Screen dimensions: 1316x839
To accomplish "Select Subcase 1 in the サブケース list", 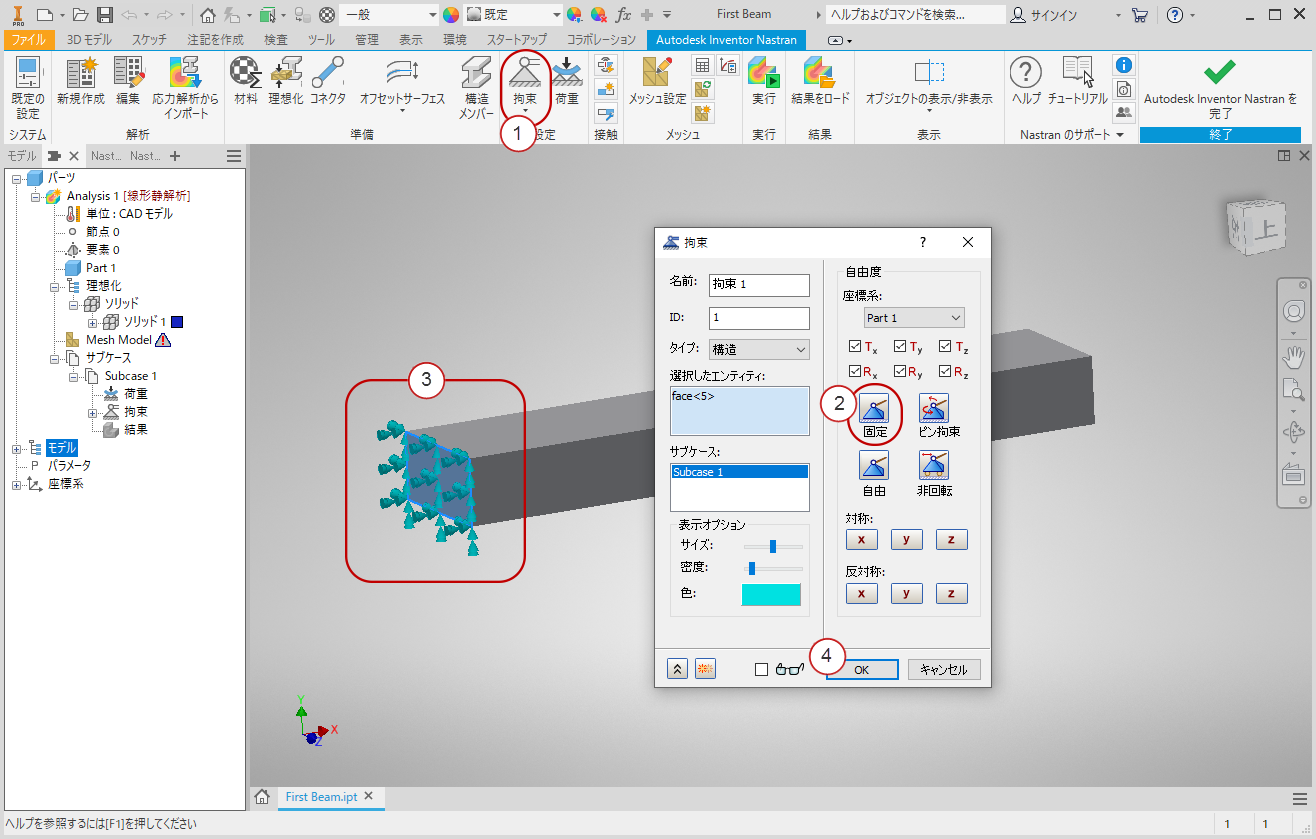I will point(739,472).
